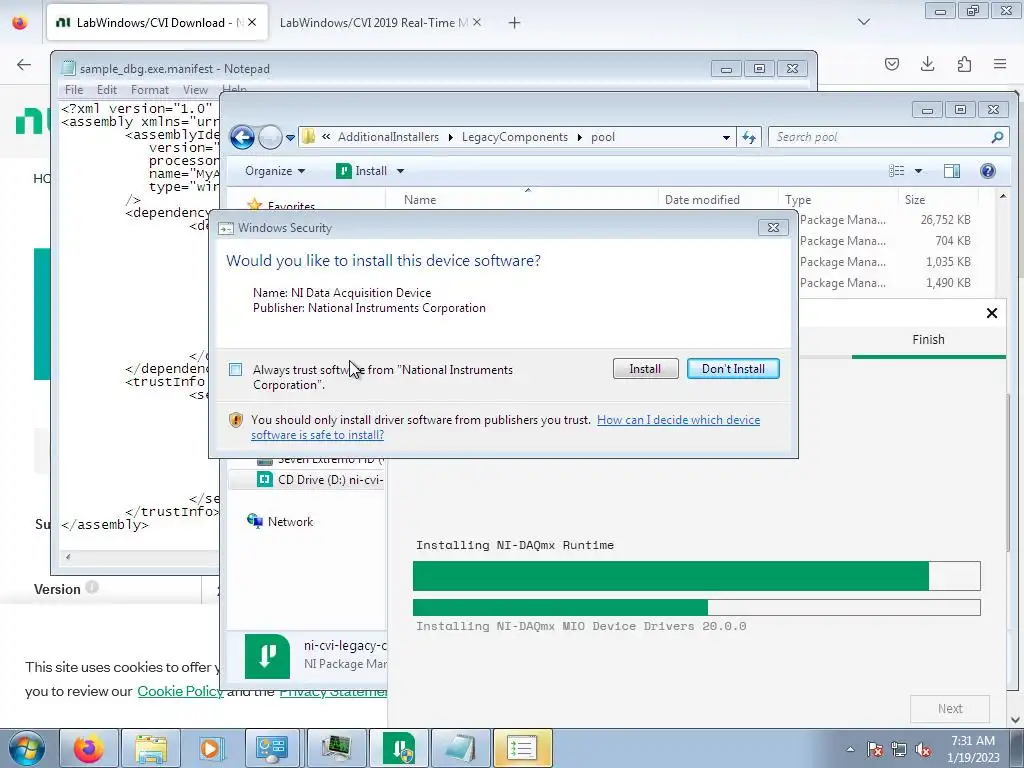Screen dimensions: 1024x768
Task: Open the Format menu in Notepad
Action: pos(150,89)
